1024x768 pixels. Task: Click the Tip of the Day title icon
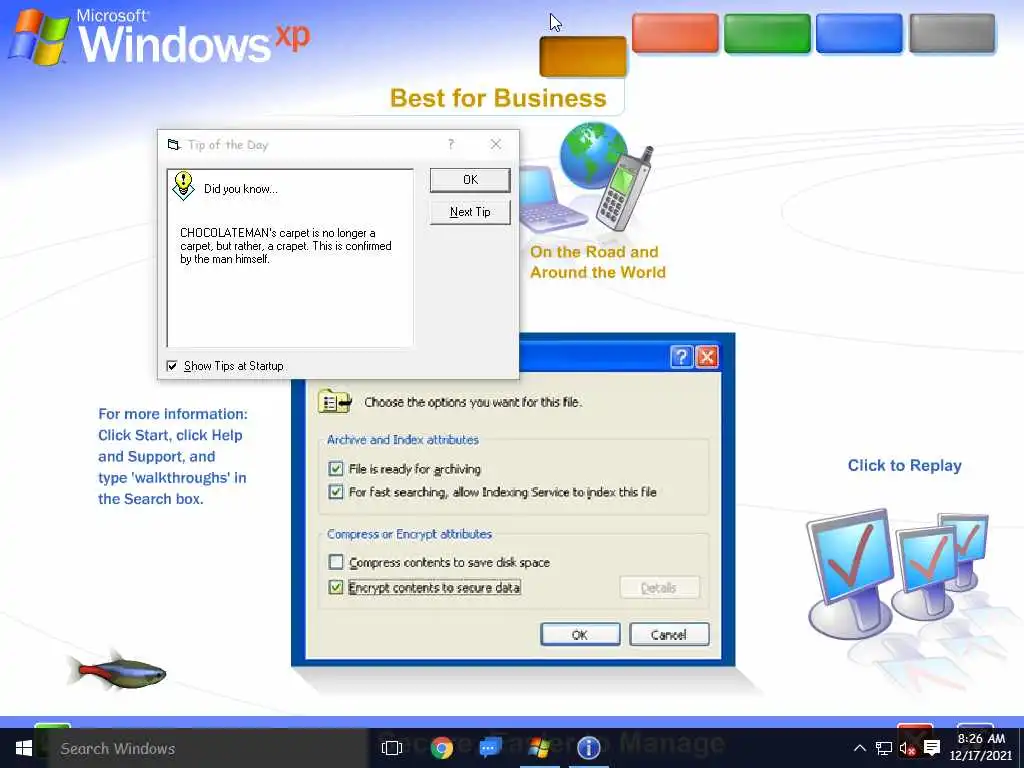point(174,144)
